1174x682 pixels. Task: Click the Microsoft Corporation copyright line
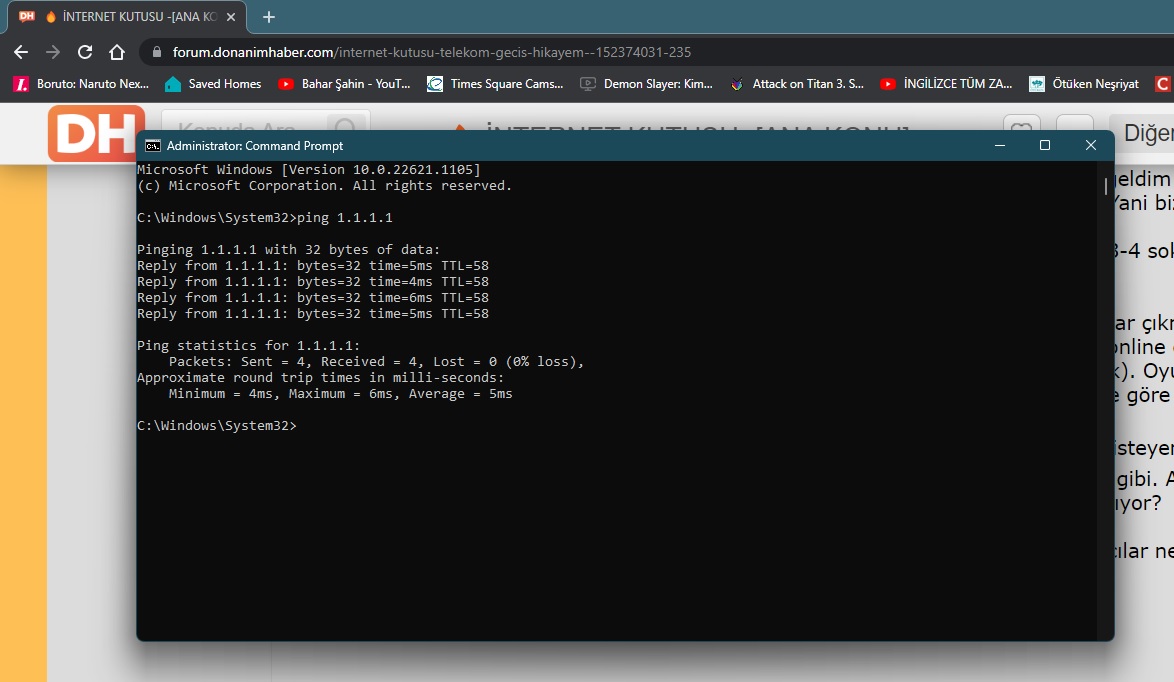pyautogui.click(x=325, y=186)
